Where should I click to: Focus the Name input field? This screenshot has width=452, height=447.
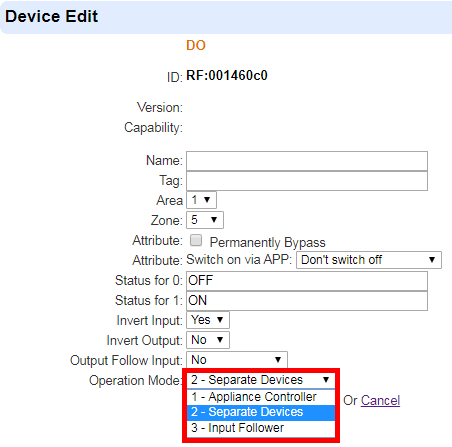pos(307,161)
